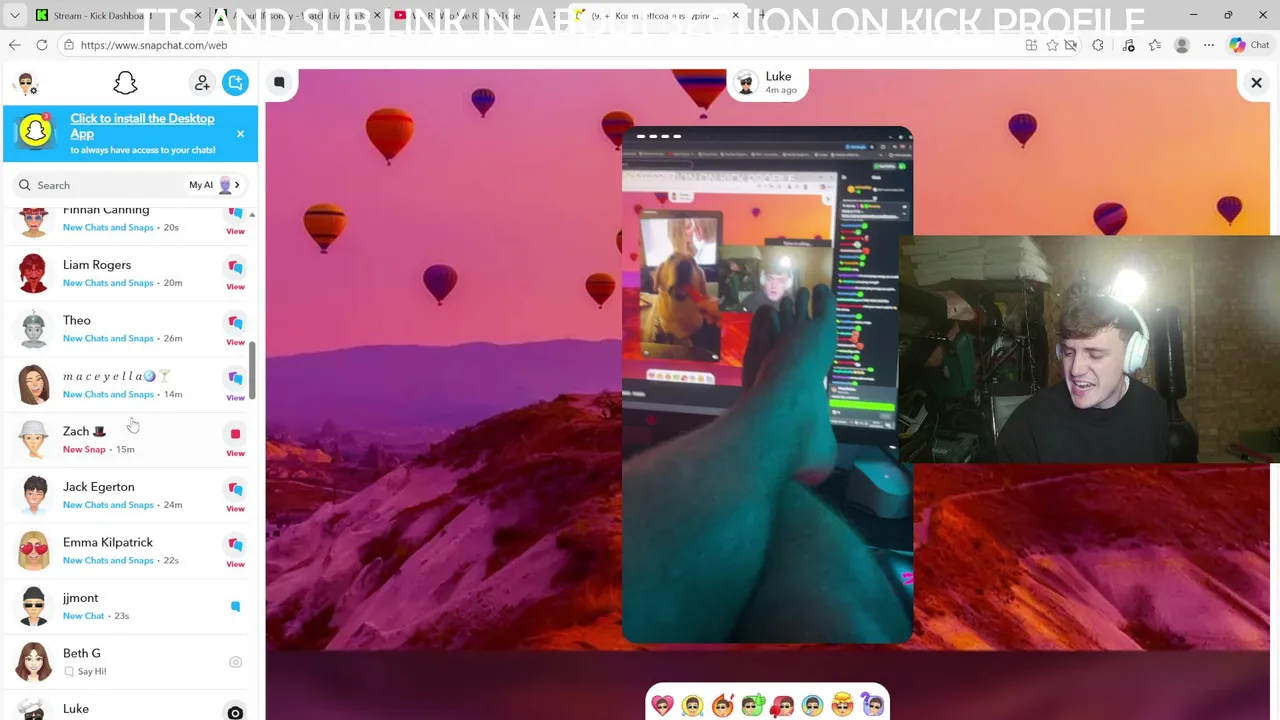React with the thumbs down bitmoji

click(x=782, y=706)
